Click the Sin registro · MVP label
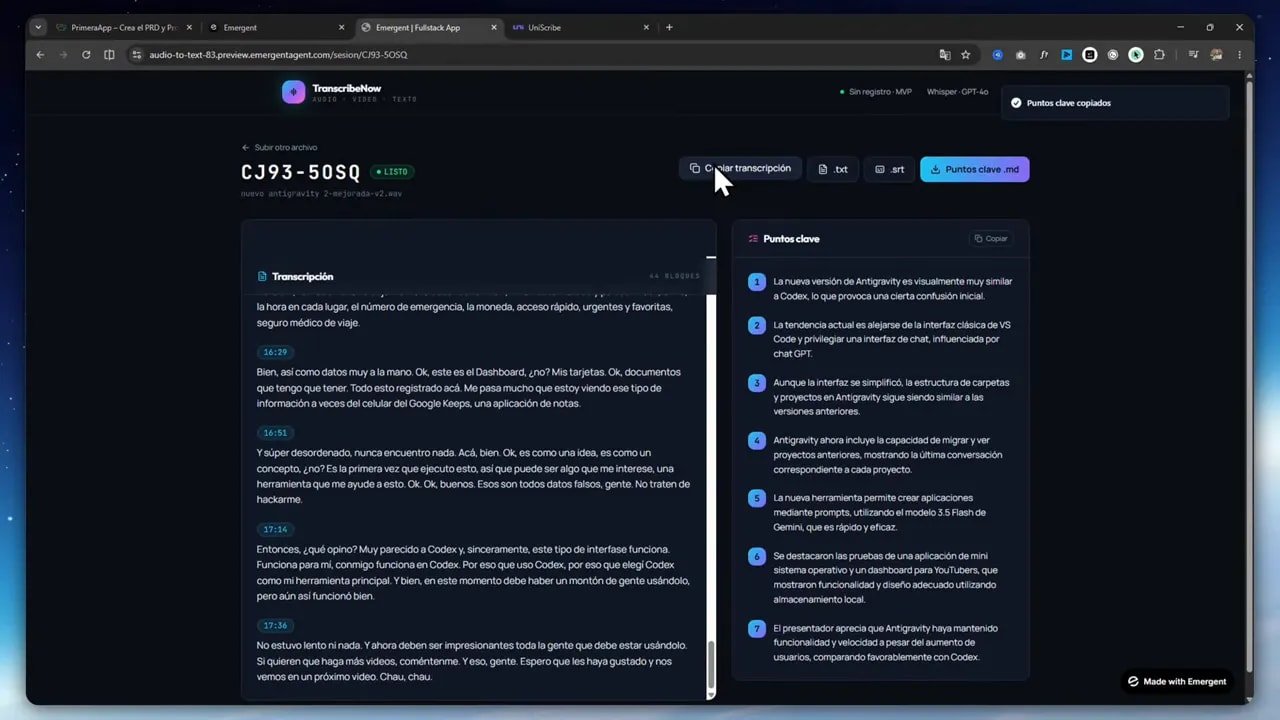This screenshot has width=1280, height=720. point(876,92)
